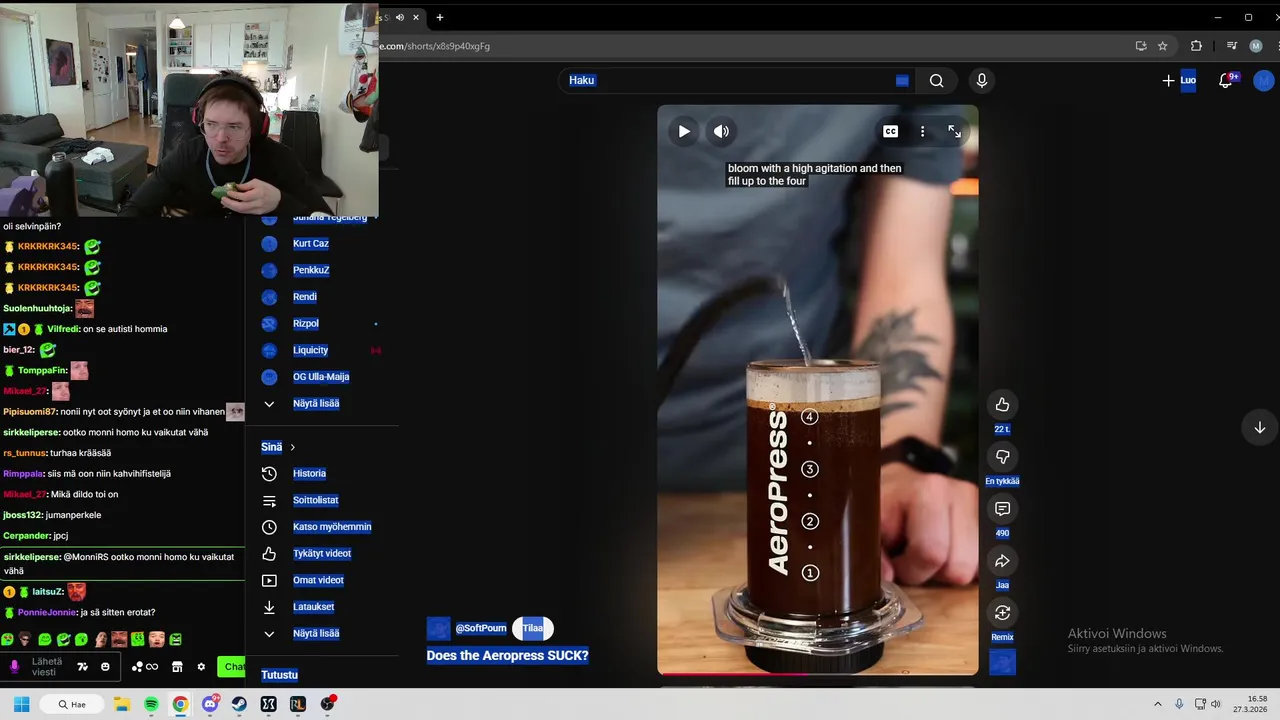Open Omat videot in sidebar

pos(318,580)
